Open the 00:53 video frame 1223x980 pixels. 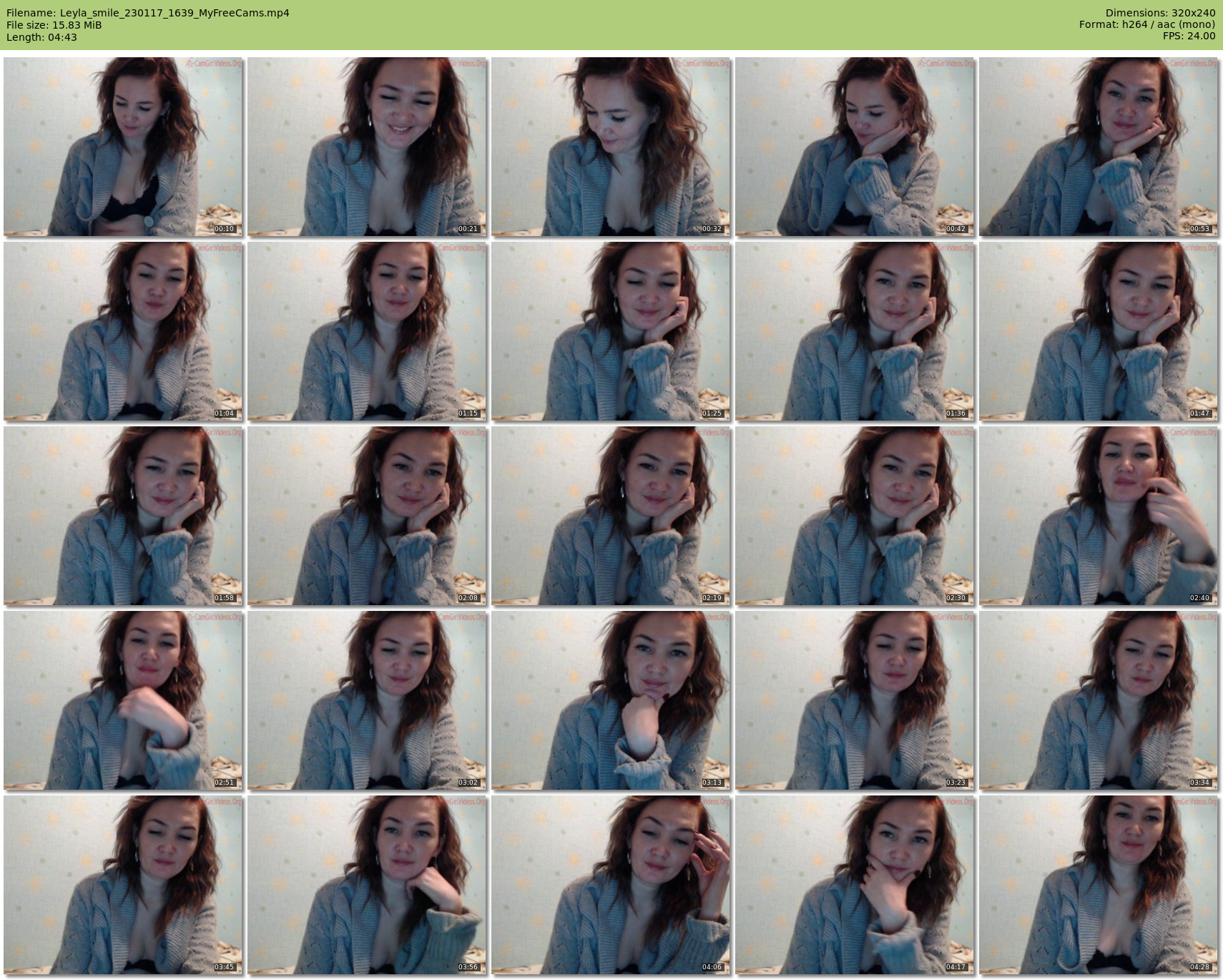1099,147
